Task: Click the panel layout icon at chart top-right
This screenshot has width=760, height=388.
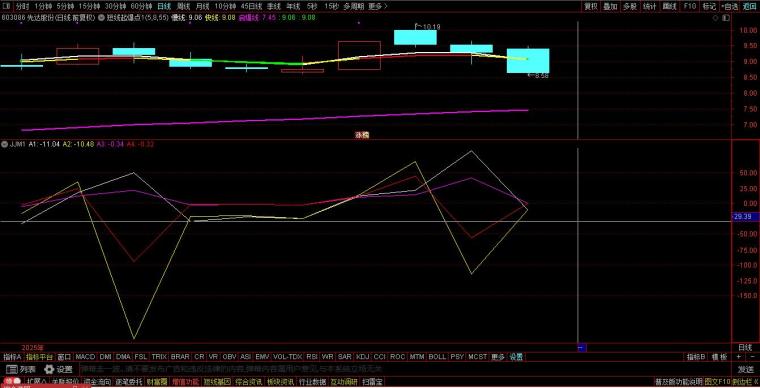Action: coord(726,17)
